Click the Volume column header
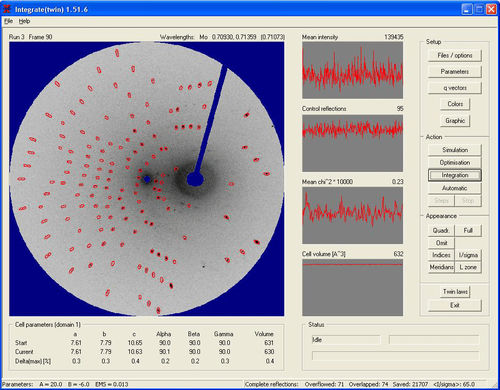Screen dimensions: 500x390 [264, 334]
